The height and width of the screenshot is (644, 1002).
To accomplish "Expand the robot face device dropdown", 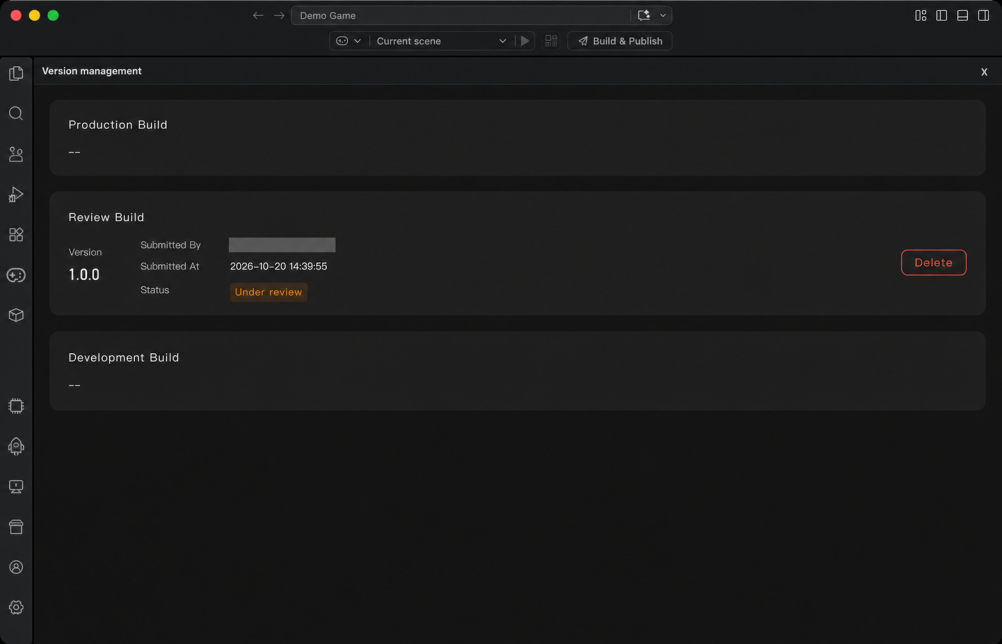I will point(349,41).
